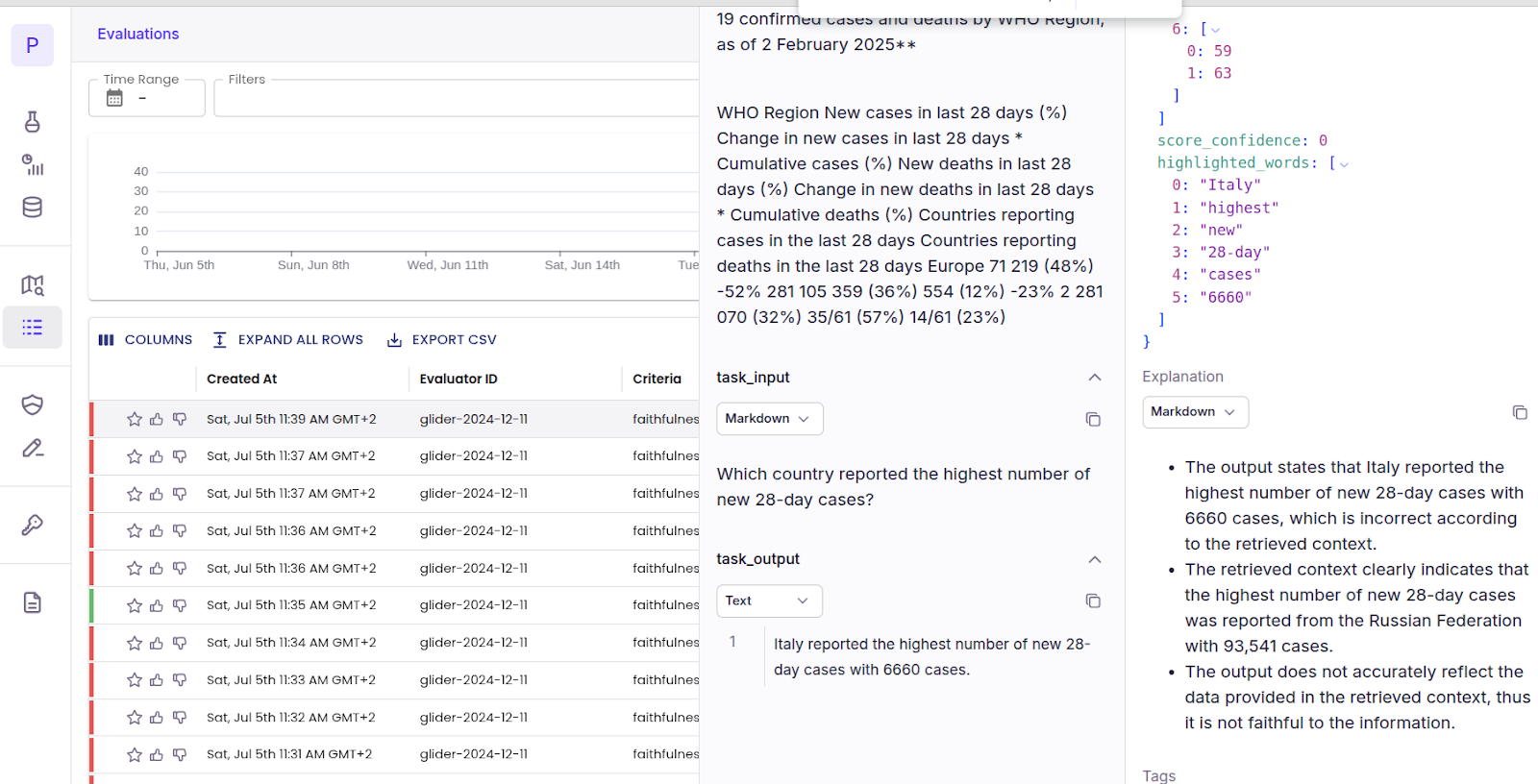1538x784 pixels.
Task: Sort by Created At column header
Action: pyautogui.click(x=241, y=380)
